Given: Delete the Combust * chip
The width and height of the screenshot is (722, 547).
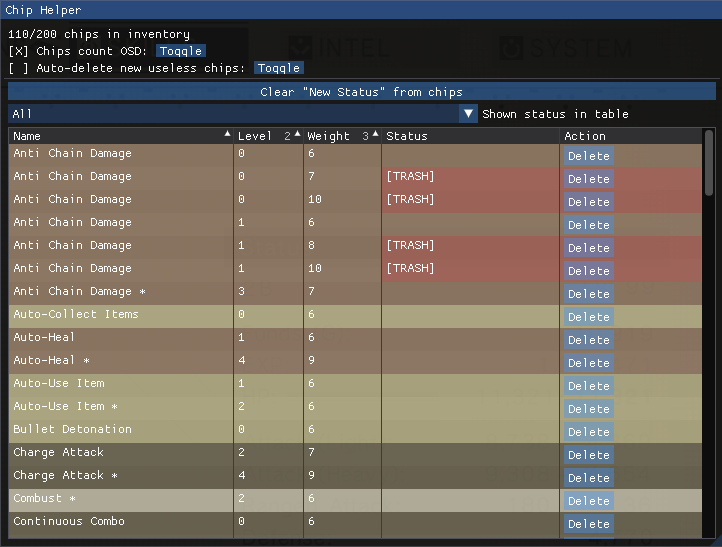Looking at the screenshot, I should point(588,501).
